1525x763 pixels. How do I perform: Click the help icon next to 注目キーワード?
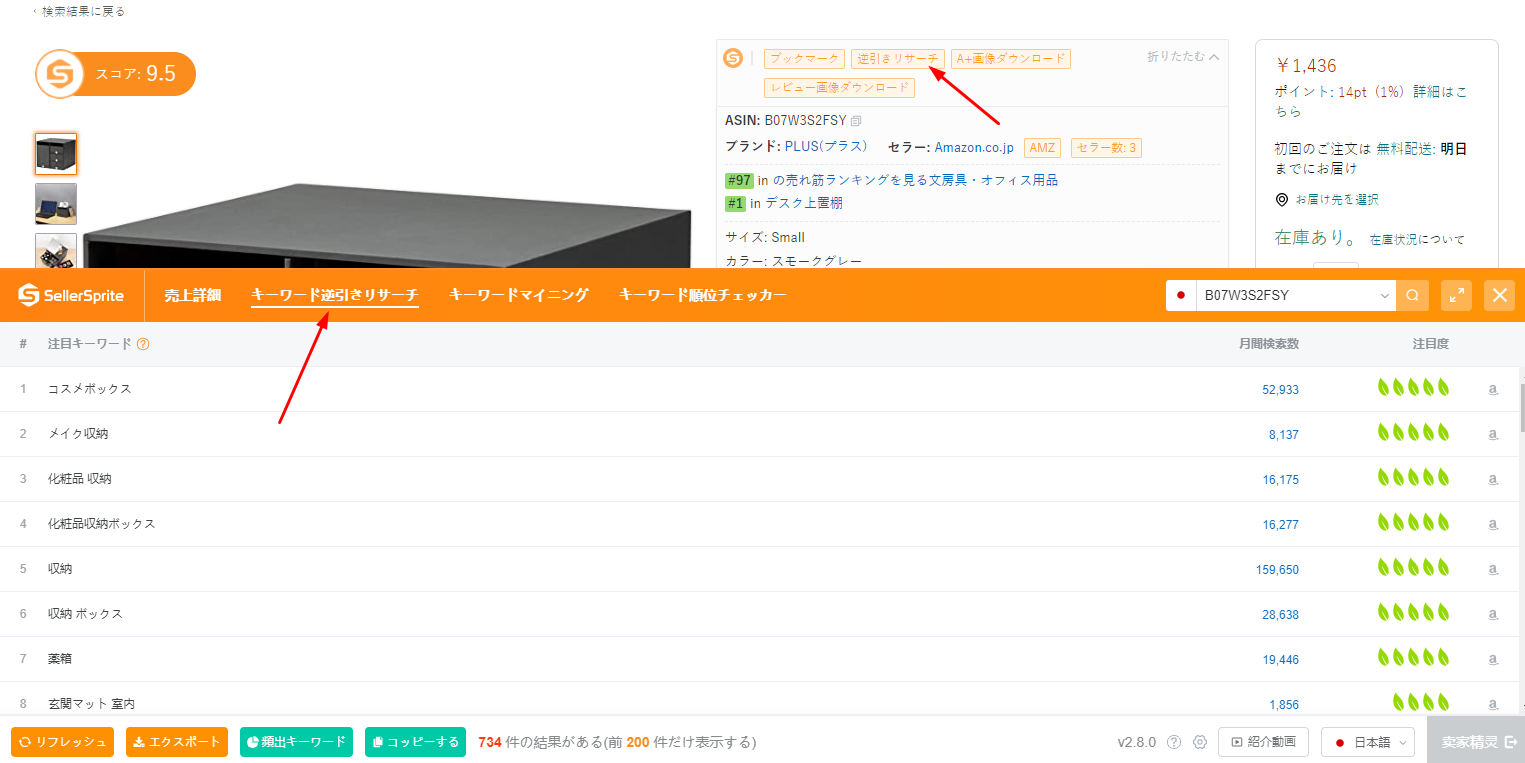(143, 344)
